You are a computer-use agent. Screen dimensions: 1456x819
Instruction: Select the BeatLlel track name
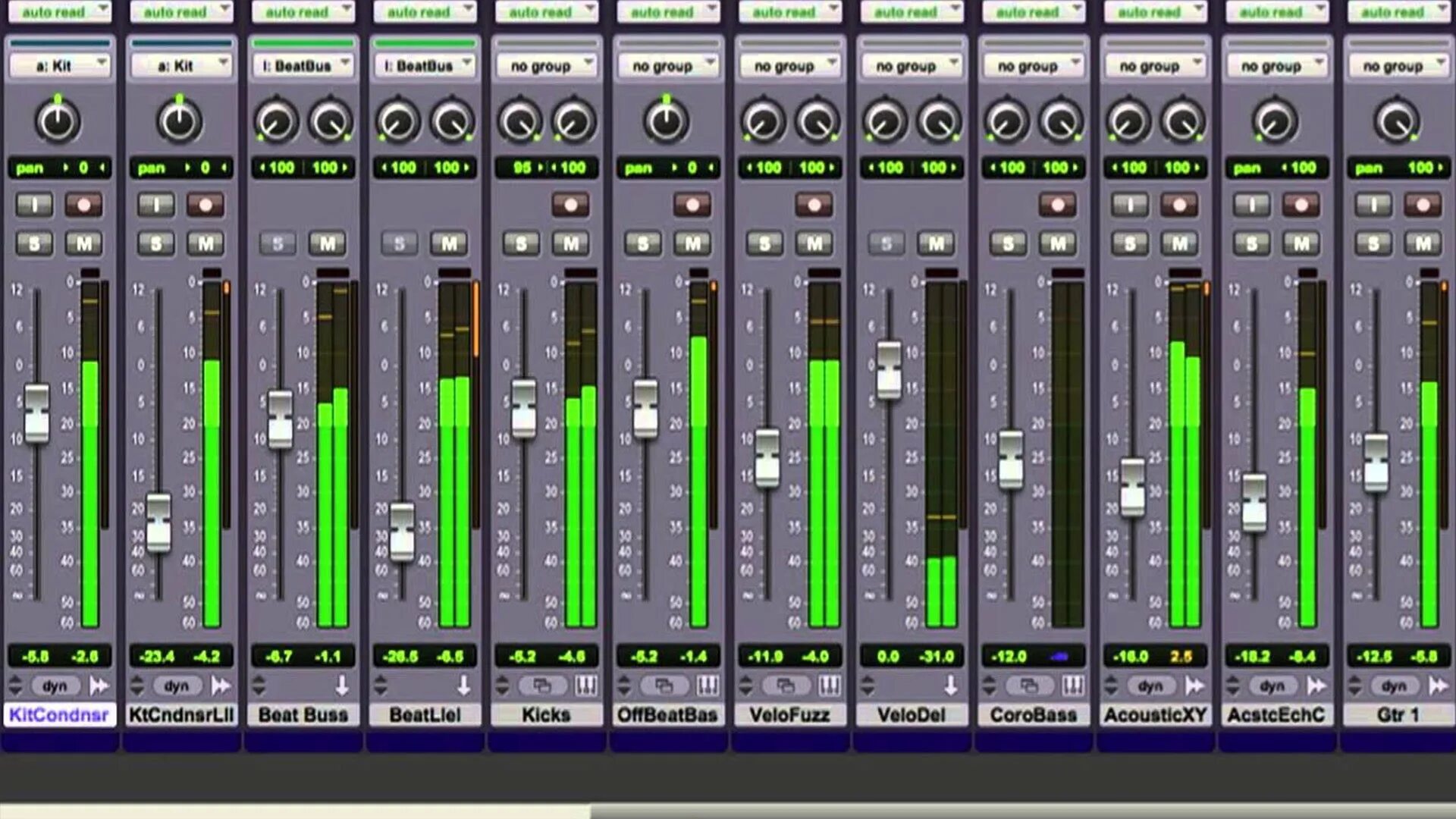point(425,714)
